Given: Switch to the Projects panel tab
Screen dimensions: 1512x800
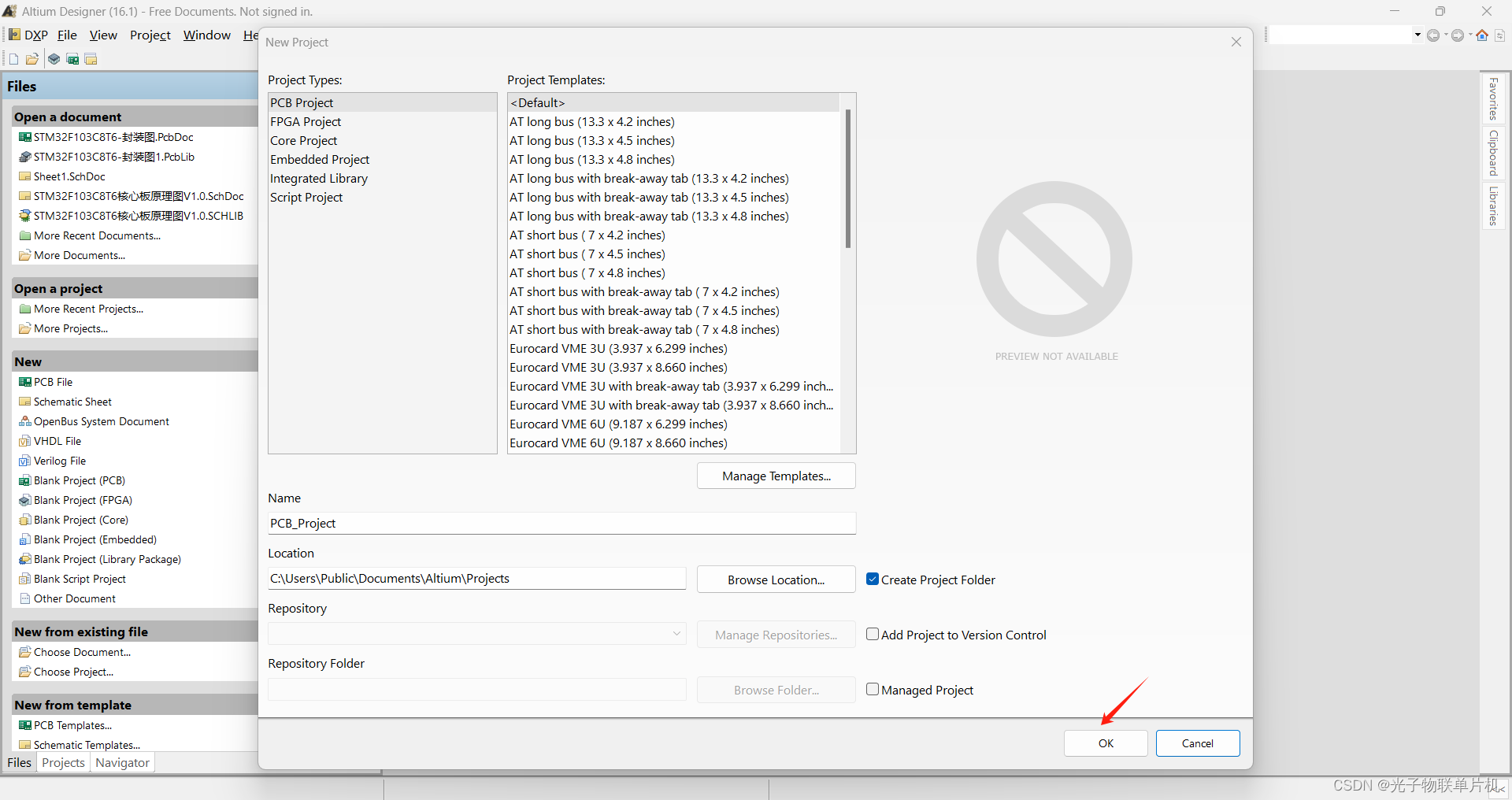Looking at the screenshot, I should 63,762.
